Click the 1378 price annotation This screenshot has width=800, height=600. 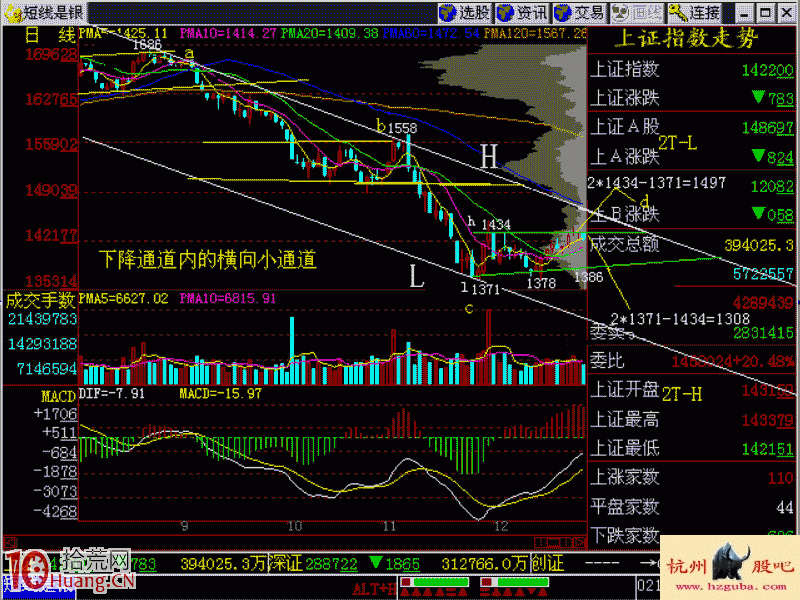tap(541, 283)
